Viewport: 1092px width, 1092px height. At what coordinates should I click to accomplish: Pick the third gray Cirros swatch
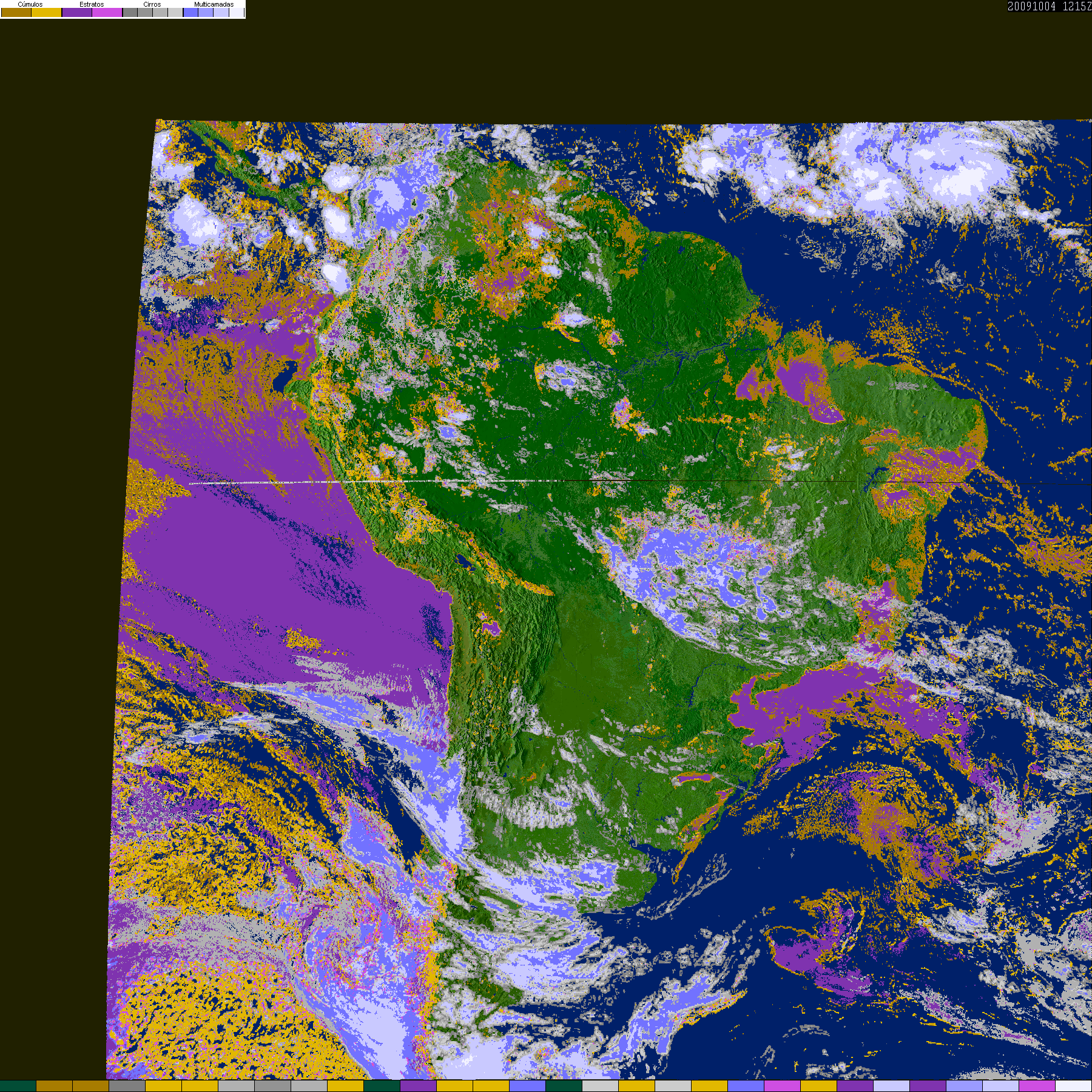pos(160,12)
